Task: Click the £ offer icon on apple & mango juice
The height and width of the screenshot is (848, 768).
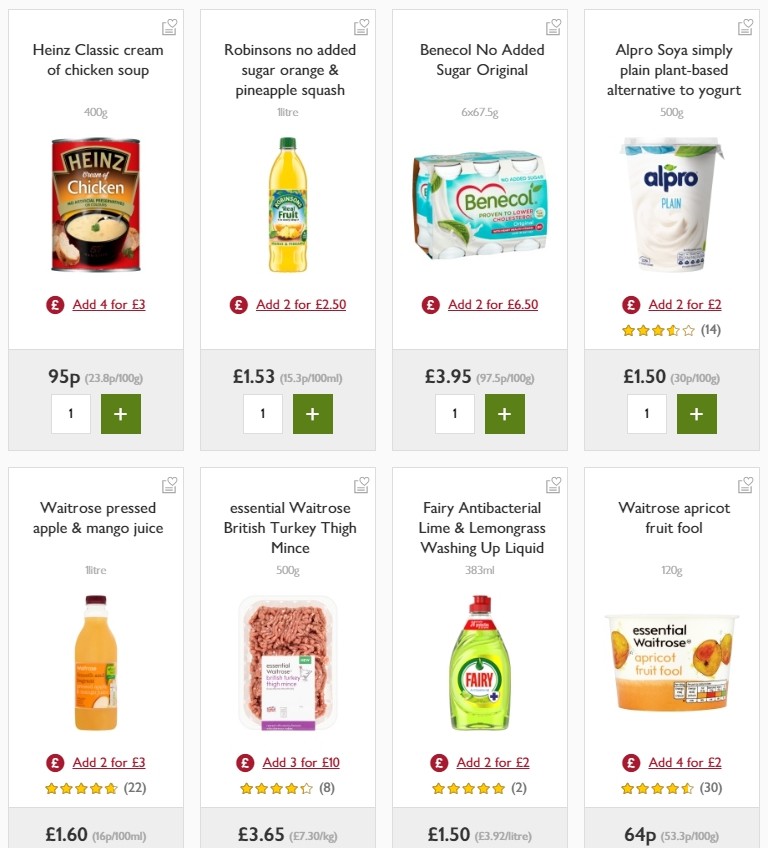Action: click(x=53, y=762)
